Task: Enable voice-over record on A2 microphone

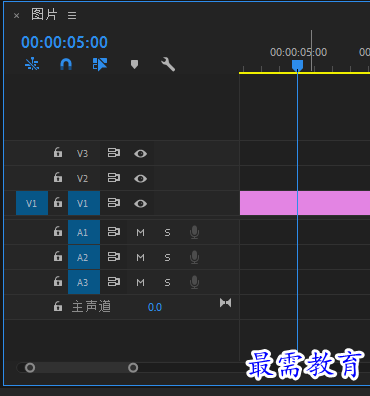Action: coord(194,257)
